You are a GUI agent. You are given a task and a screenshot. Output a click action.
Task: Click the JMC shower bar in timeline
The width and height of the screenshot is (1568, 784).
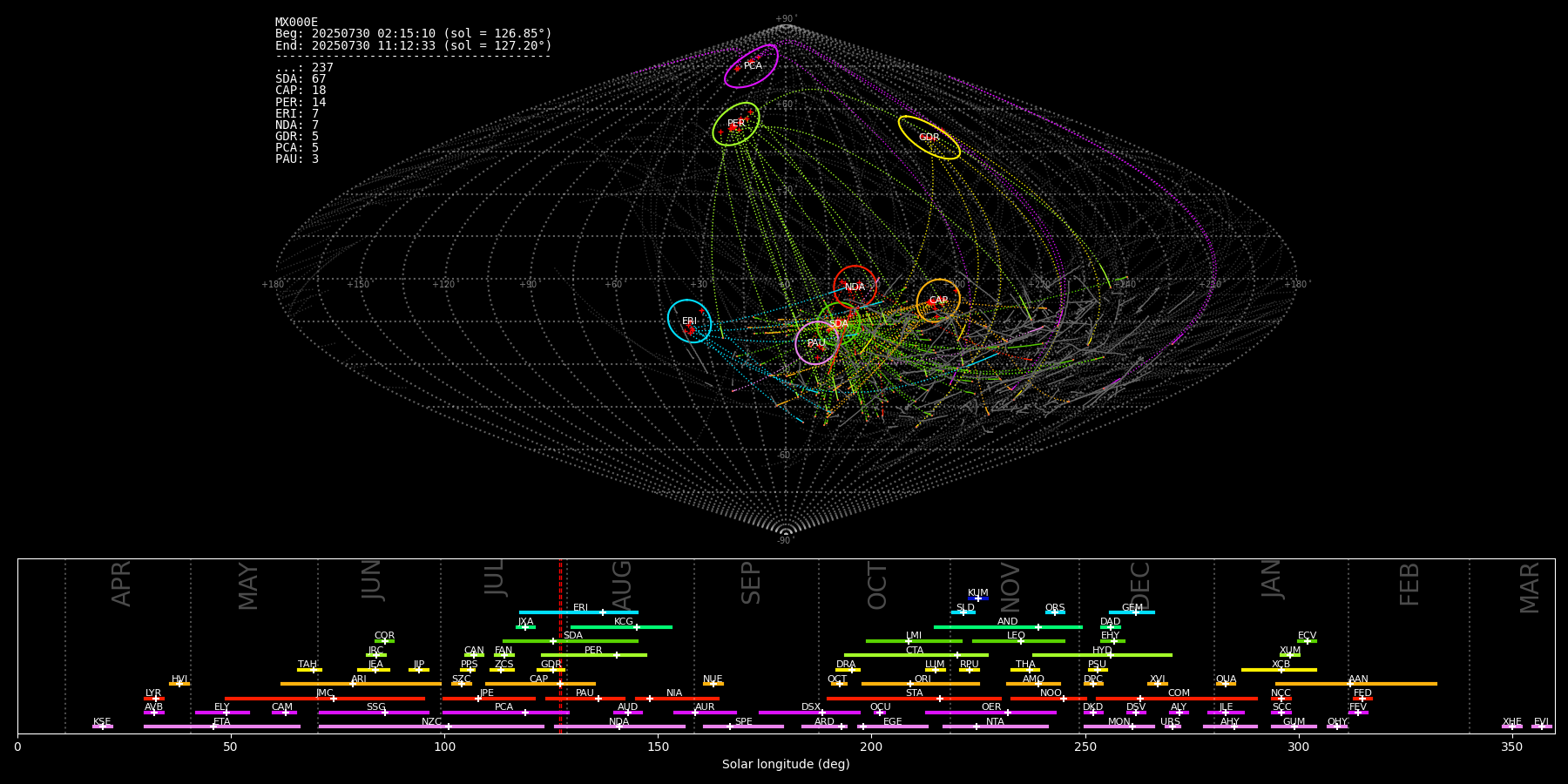coord(325,699)
